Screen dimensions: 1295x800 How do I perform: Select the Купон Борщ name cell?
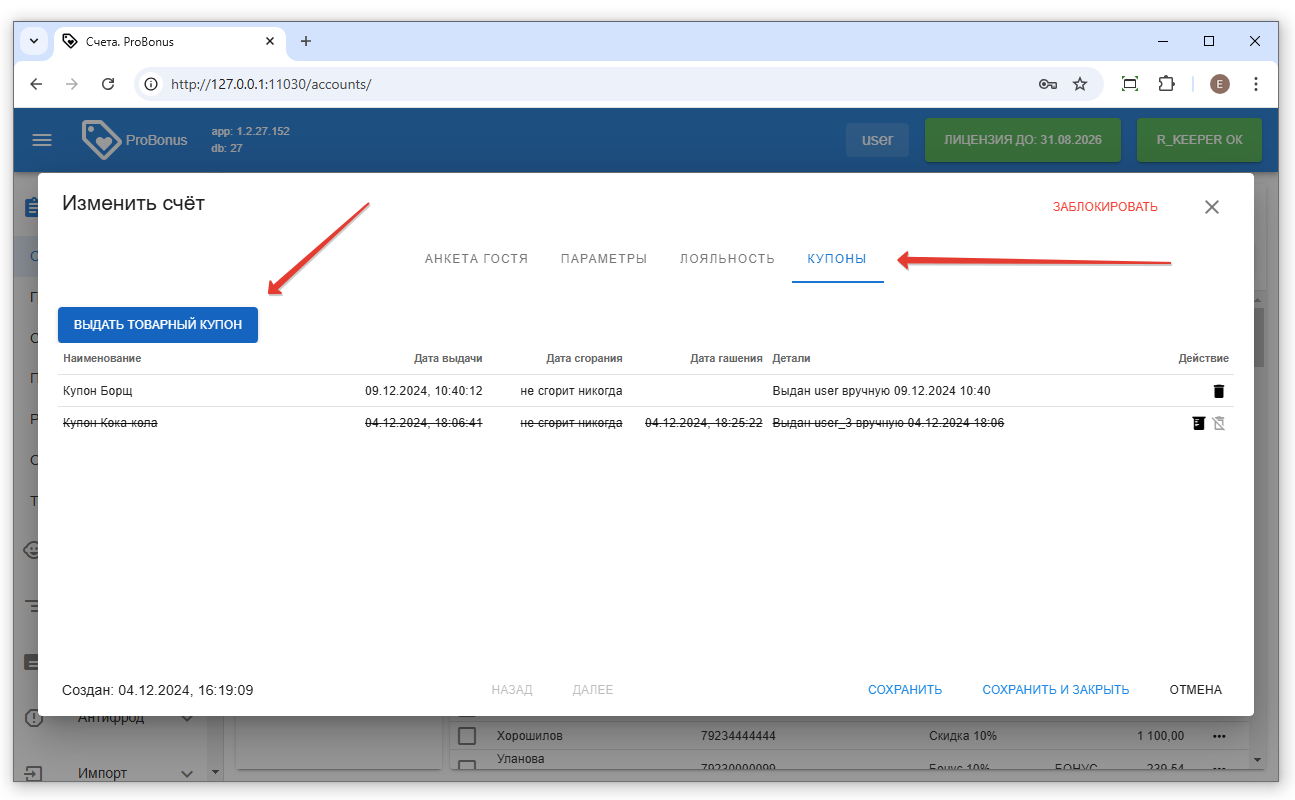97,391
